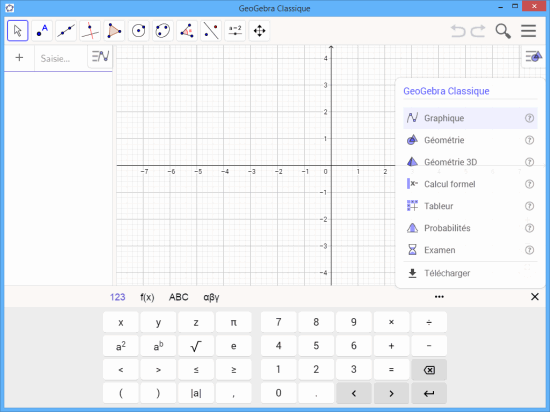550x412 pixels.
Task: Select the Slider a=2 tool
Action: coord(235,31)
